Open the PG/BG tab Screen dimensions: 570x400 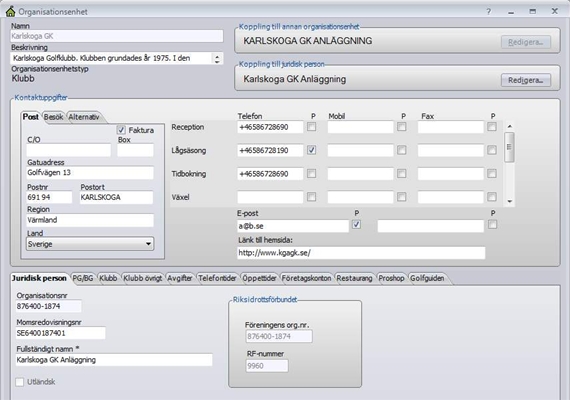[83, 278]
